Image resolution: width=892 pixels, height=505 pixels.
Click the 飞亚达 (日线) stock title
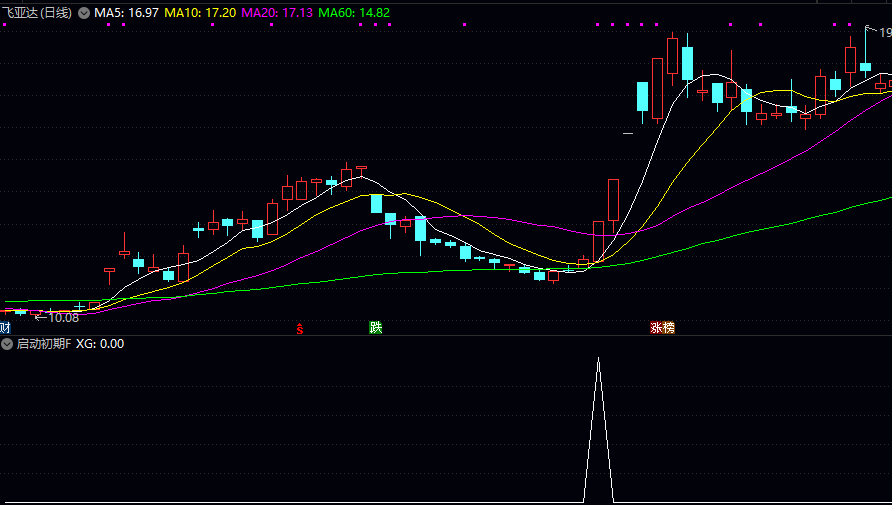(x=37, y=13)
